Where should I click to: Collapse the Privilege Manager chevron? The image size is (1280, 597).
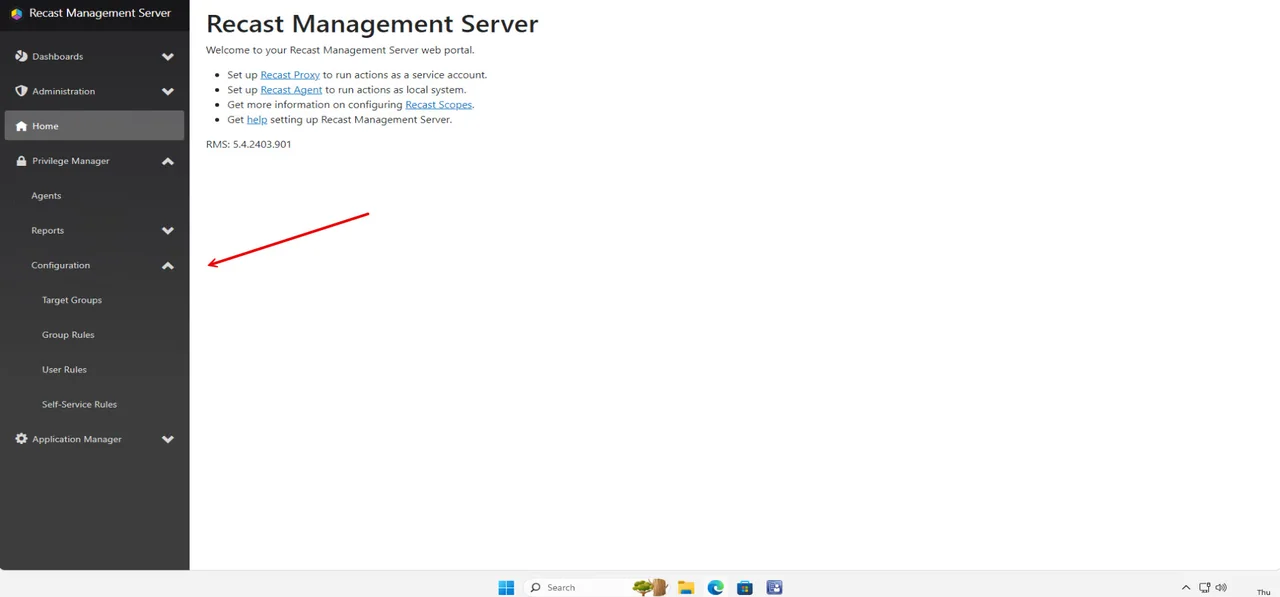coord(168,161)
